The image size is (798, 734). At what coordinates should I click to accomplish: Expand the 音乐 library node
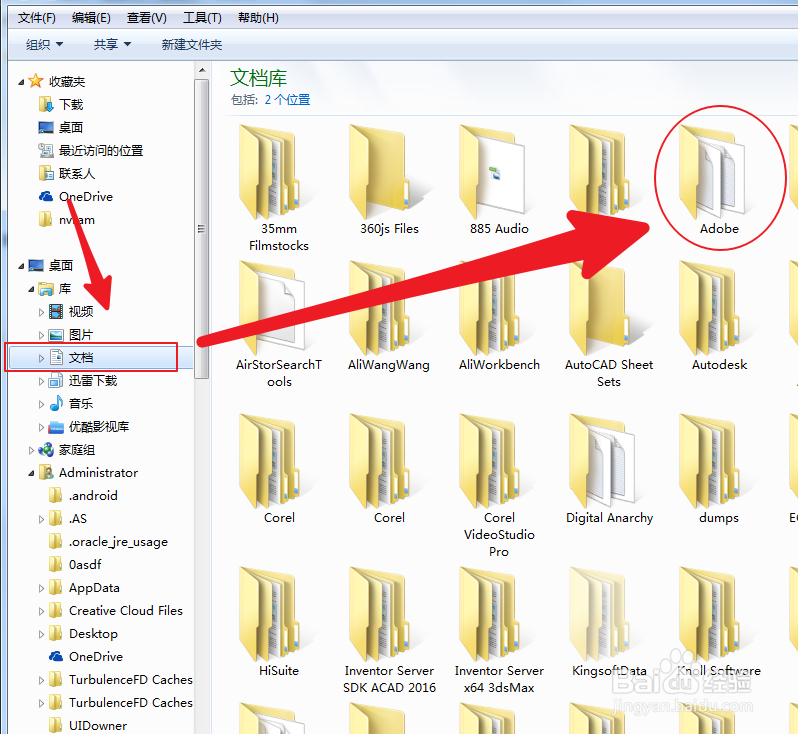point(41,404)
